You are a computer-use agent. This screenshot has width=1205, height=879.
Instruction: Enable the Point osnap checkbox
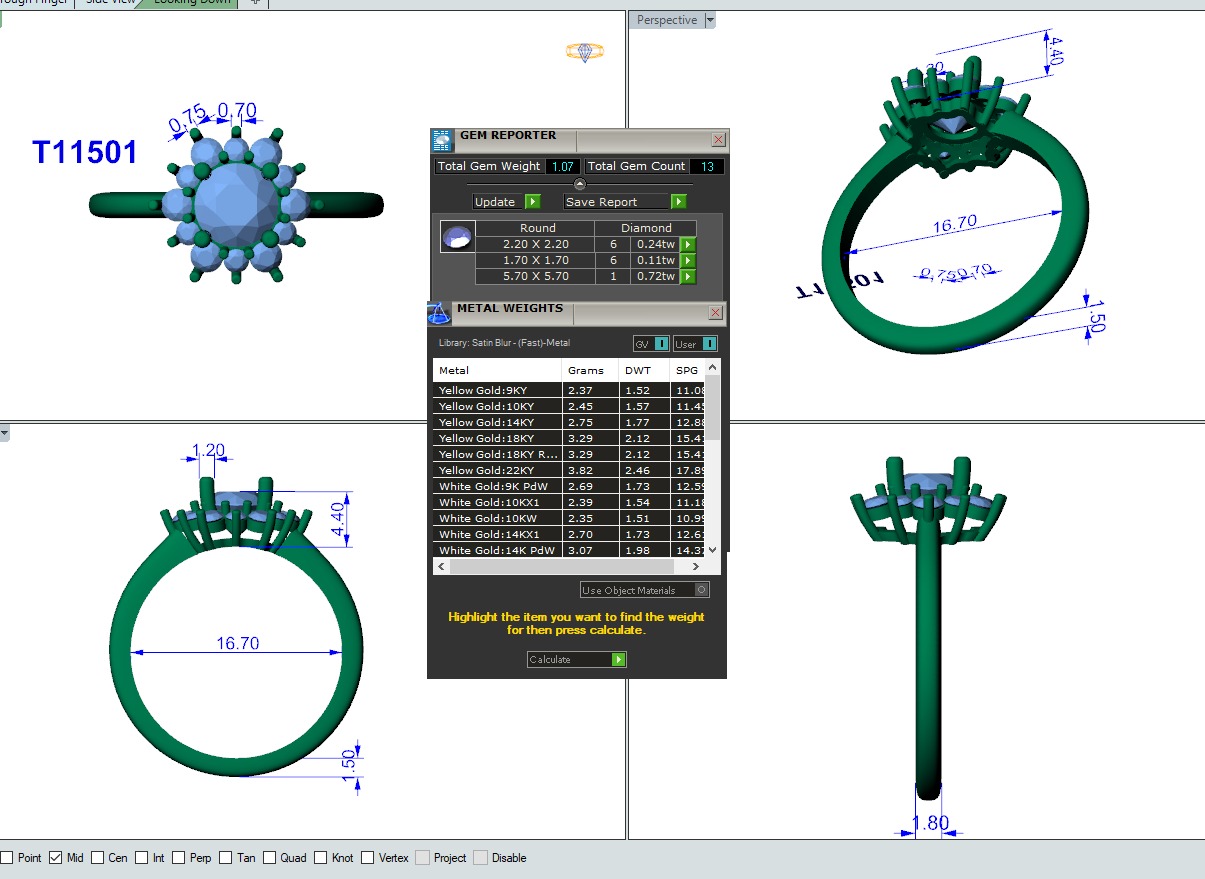coord(7,858)
